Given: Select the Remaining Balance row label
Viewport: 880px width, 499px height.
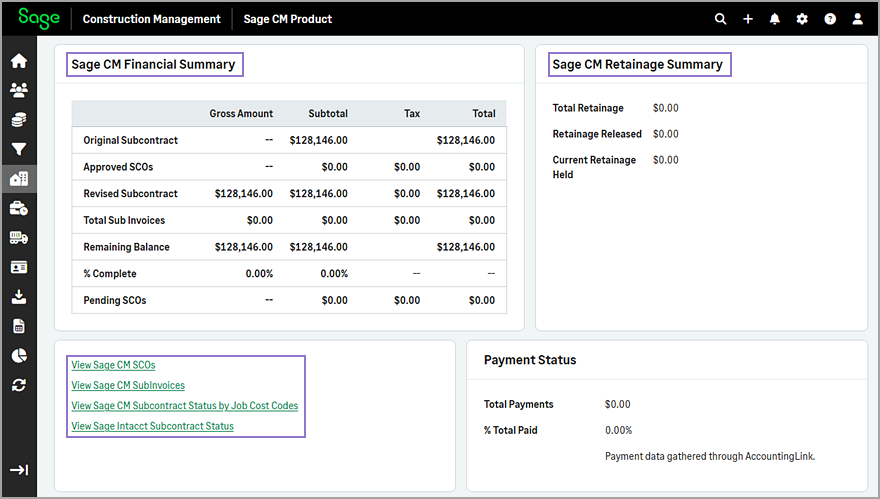Looking at the screenshot, I should pos(126,247).
